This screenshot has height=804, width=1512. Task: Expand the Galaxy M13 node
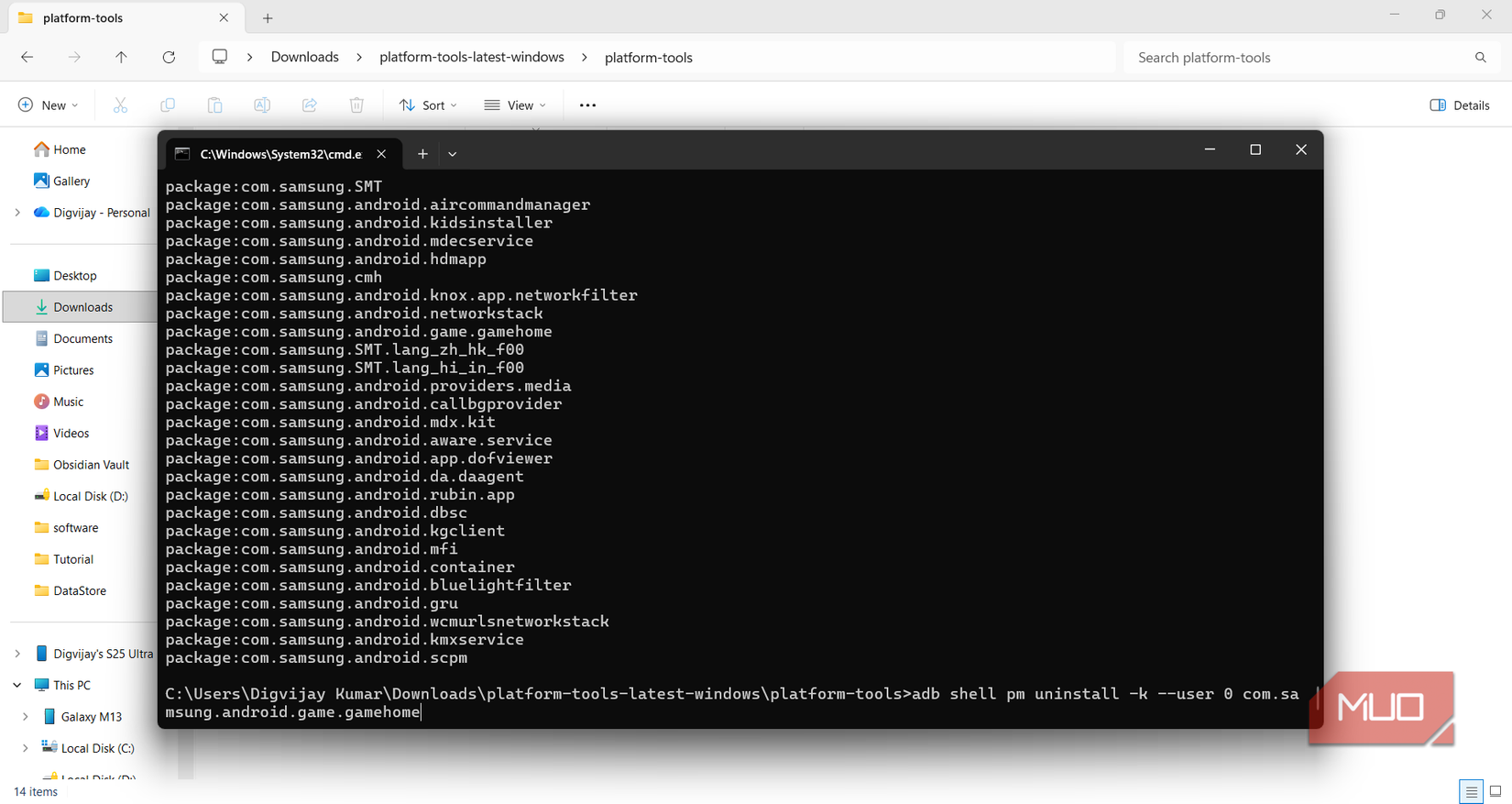tap(26, 717)
